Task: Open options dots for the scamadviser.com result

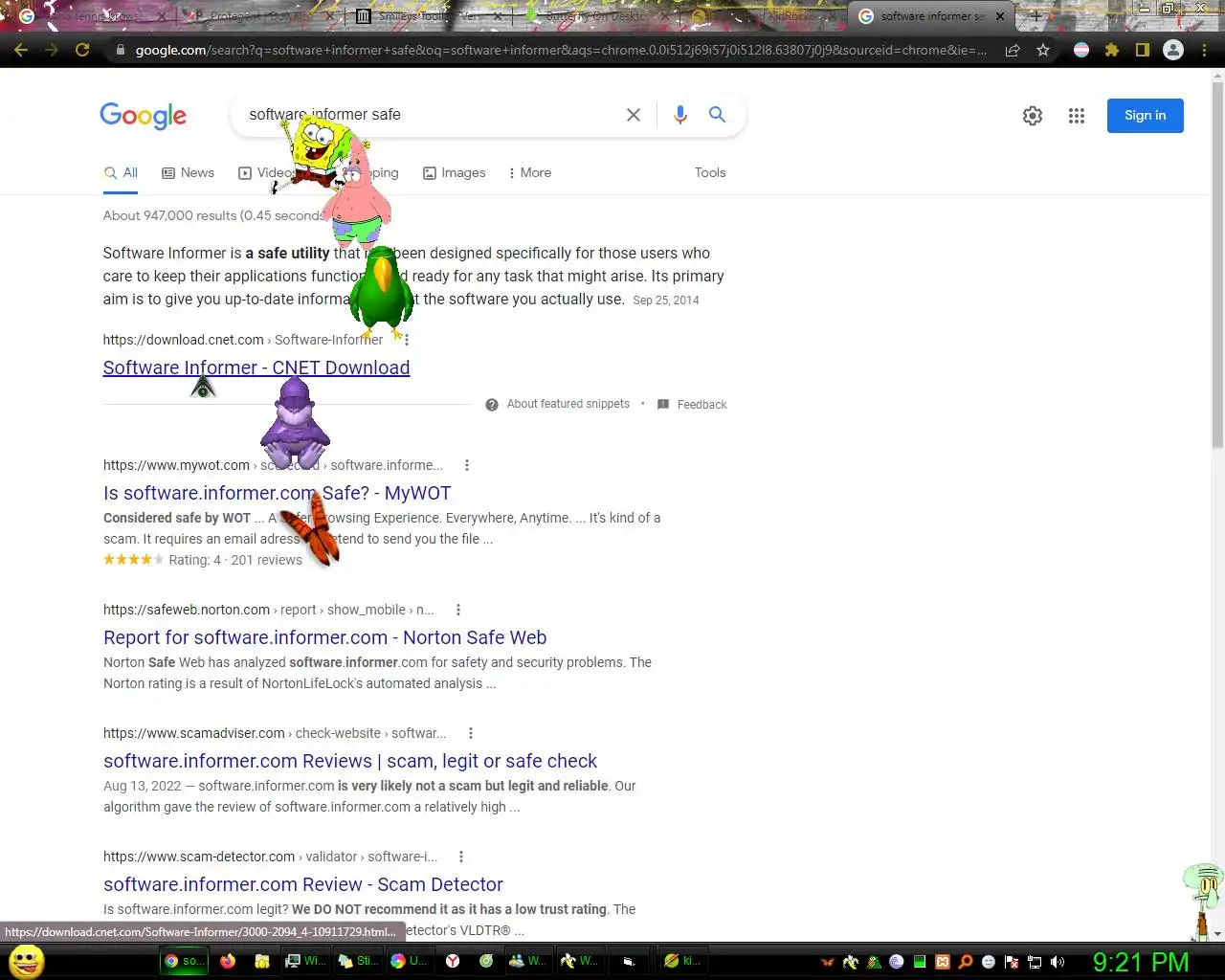Action: (471, 733)
